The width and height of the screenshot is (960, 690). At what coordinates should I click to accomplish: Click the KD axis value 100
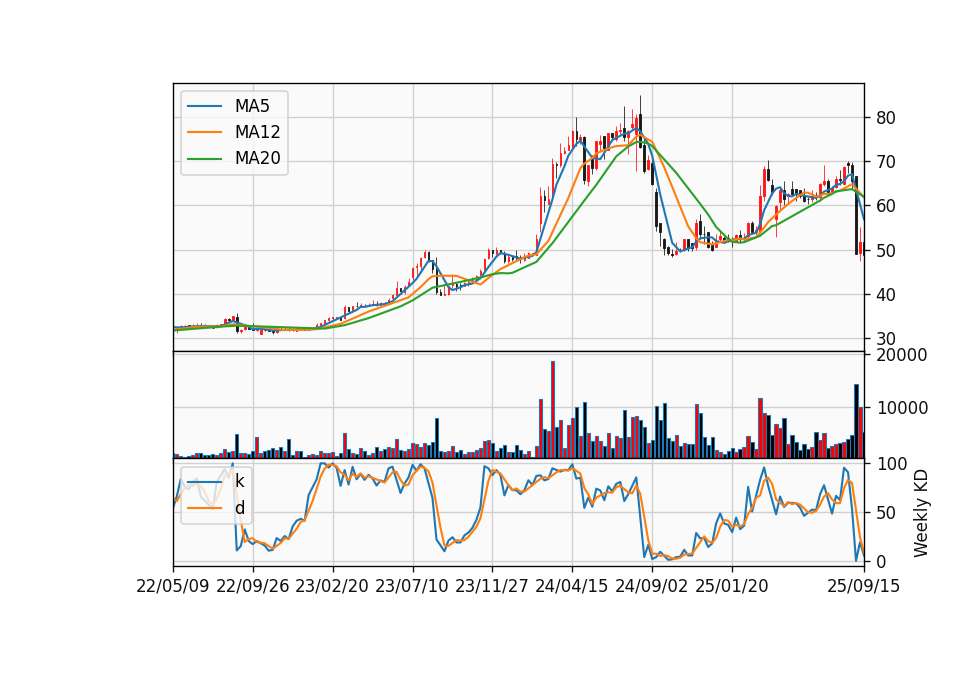point(891,464)
